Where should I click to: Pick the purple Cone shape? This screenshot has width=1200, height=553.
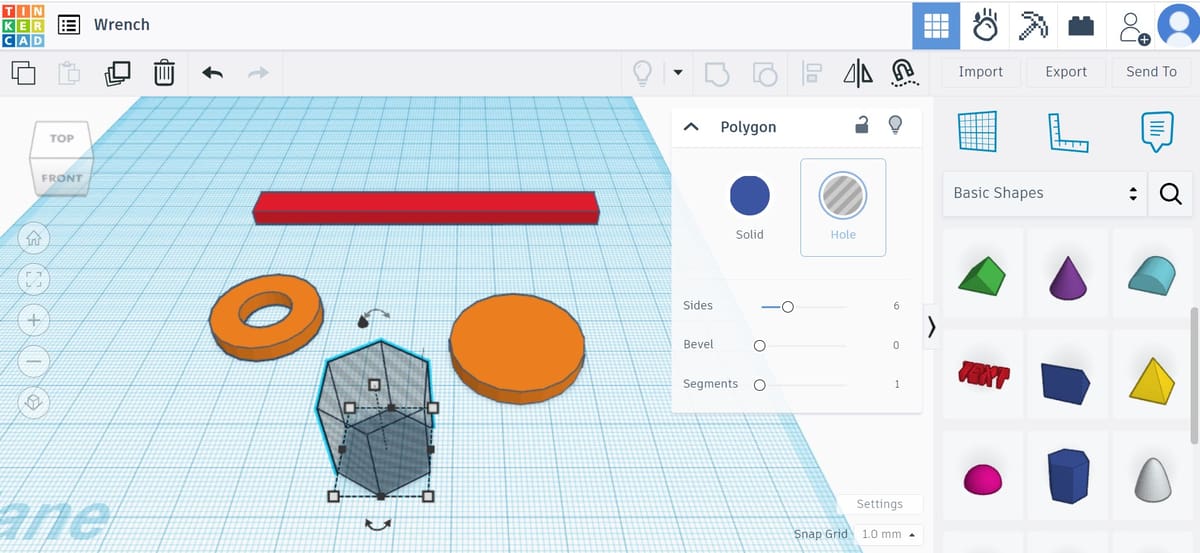(x=1067, y=276)
